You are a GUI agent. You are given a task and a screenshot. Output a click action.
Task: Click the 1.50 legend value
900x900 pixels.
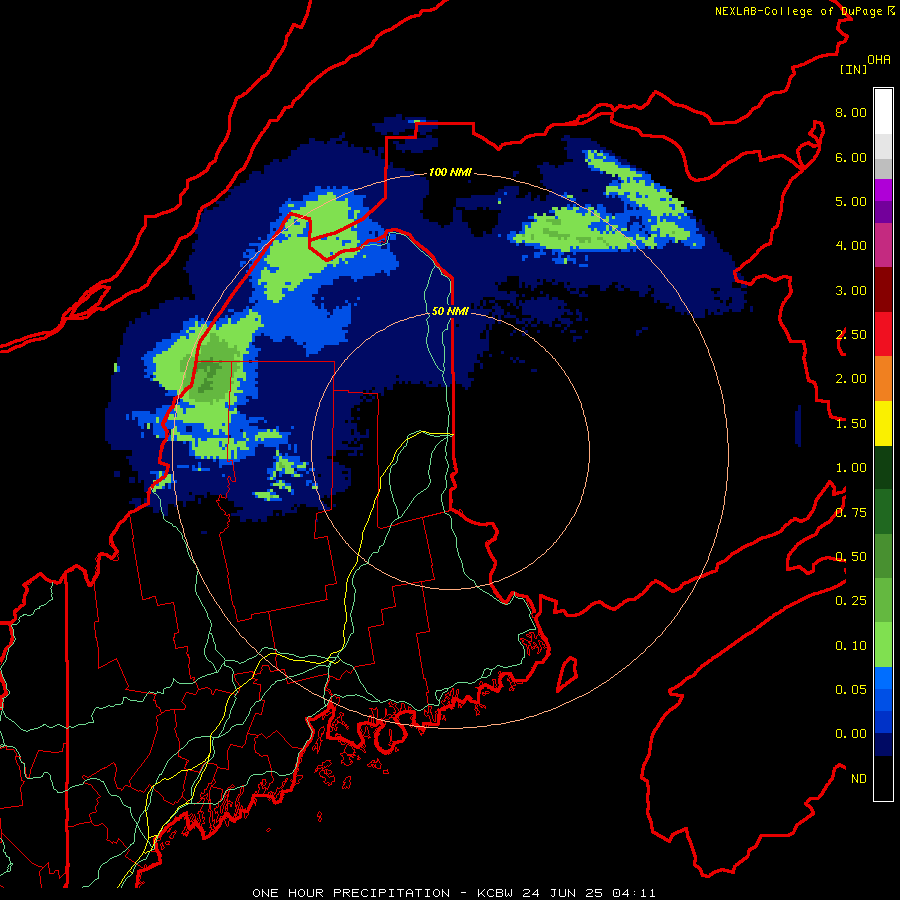[x=851, y=424]
